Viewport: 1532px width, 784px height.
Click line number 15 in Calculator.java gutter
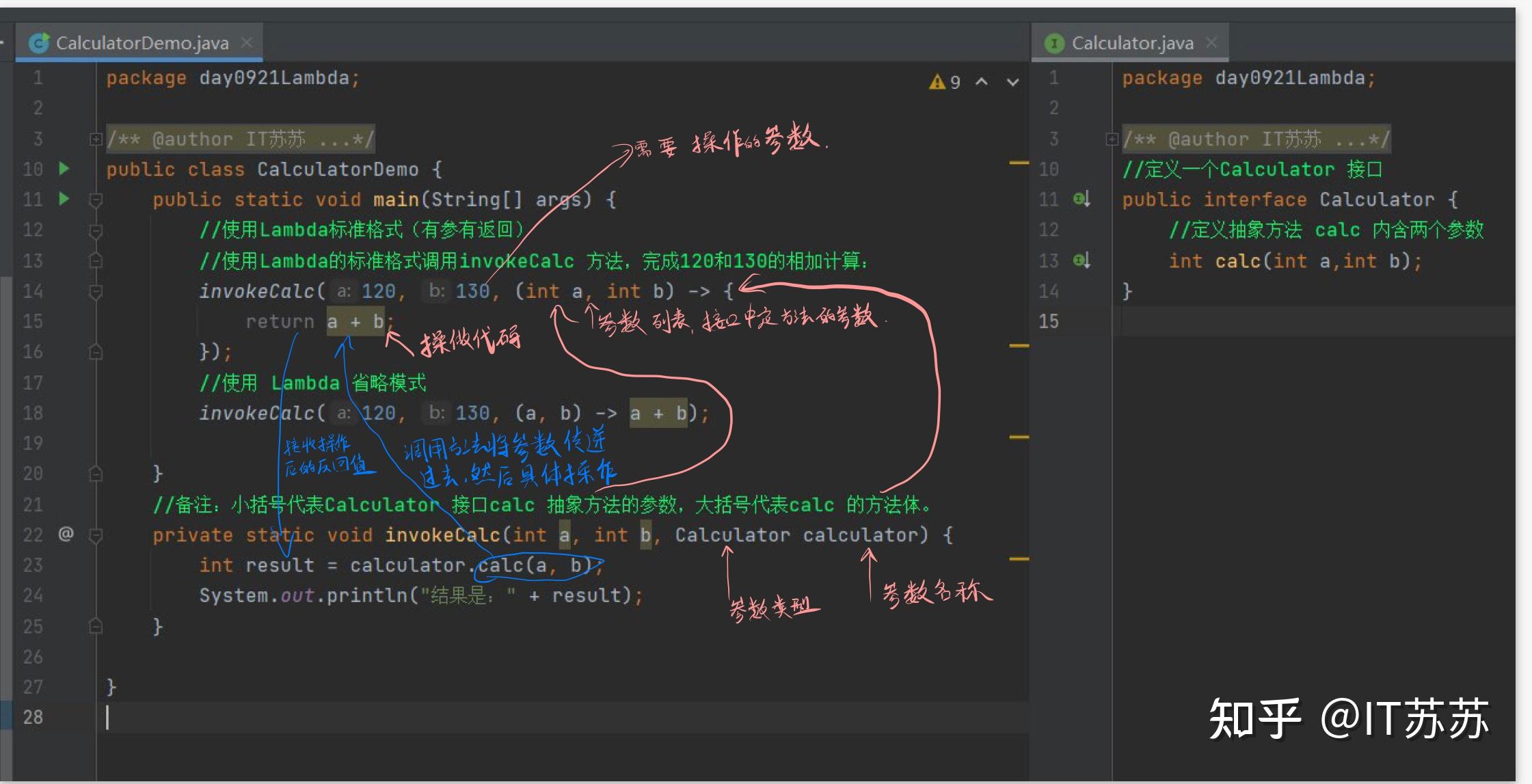[1049, 321]
